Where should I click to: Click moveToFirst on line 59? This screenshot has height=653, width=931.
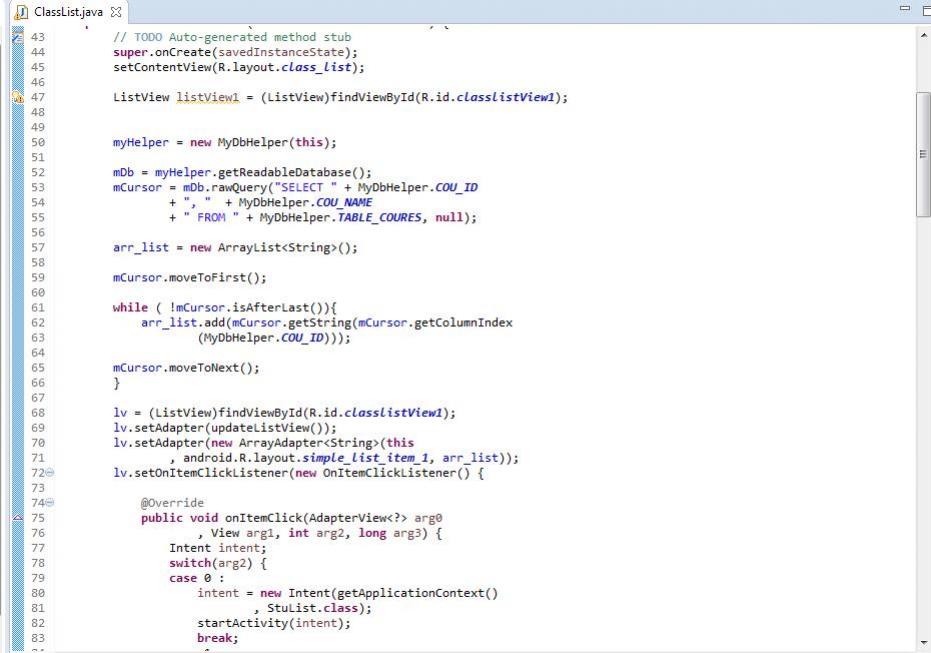pos(208,278)
